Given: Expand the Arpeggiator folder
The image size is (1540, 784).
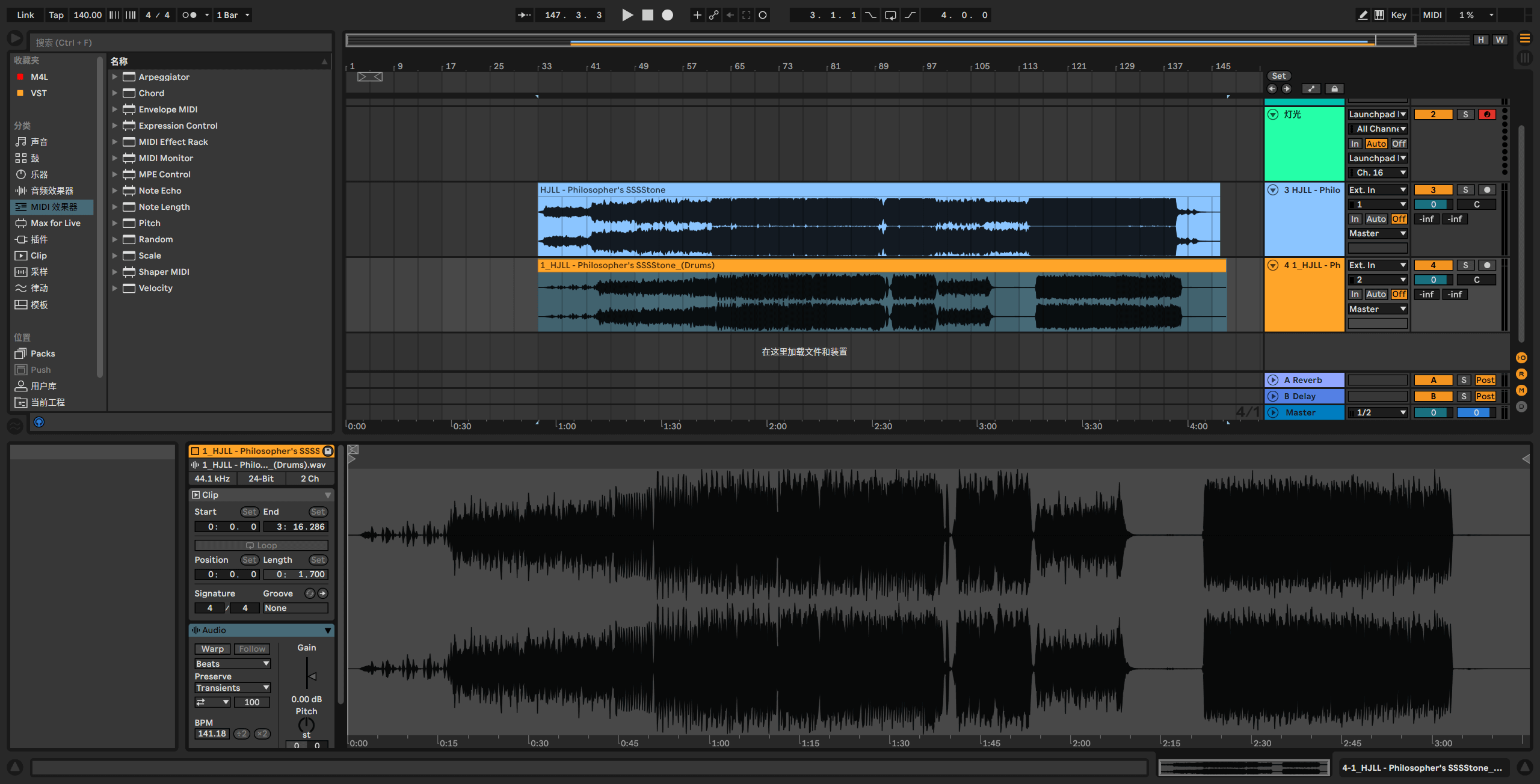Looking at the screenshot, I should point(114,77).
